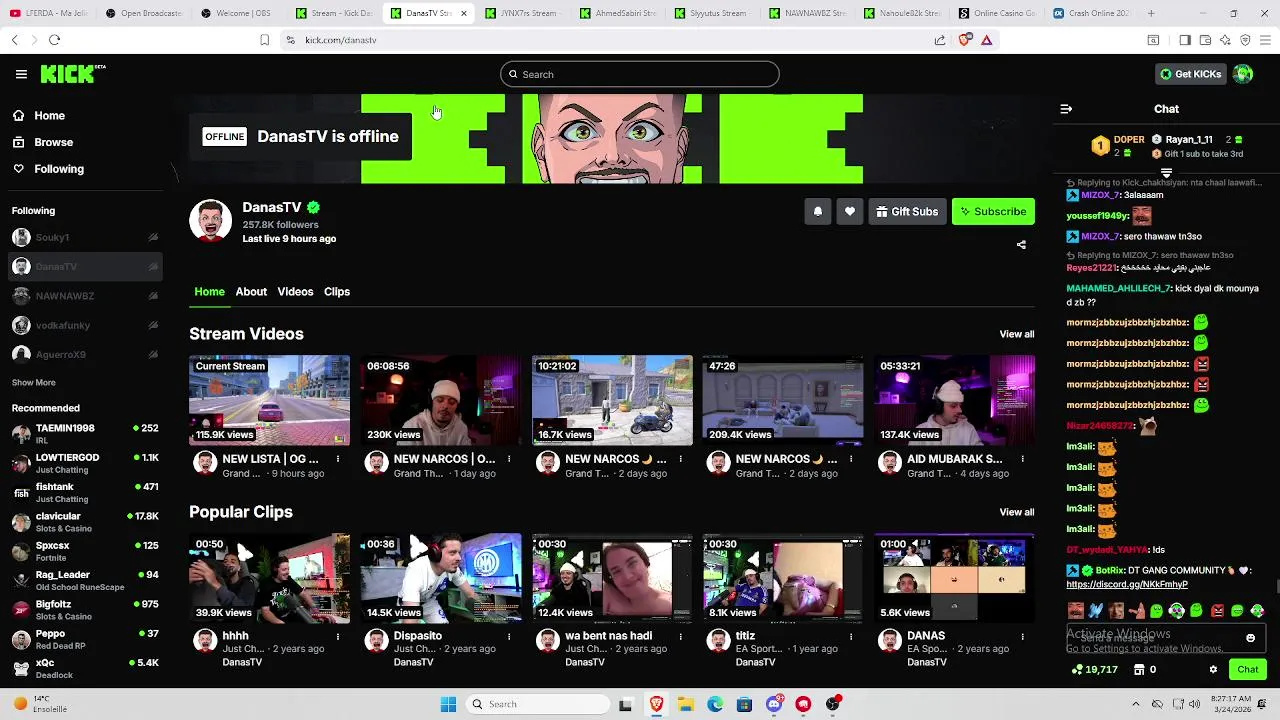
Task: Click the green Chat send button
Action: (x=1247, y=670)
